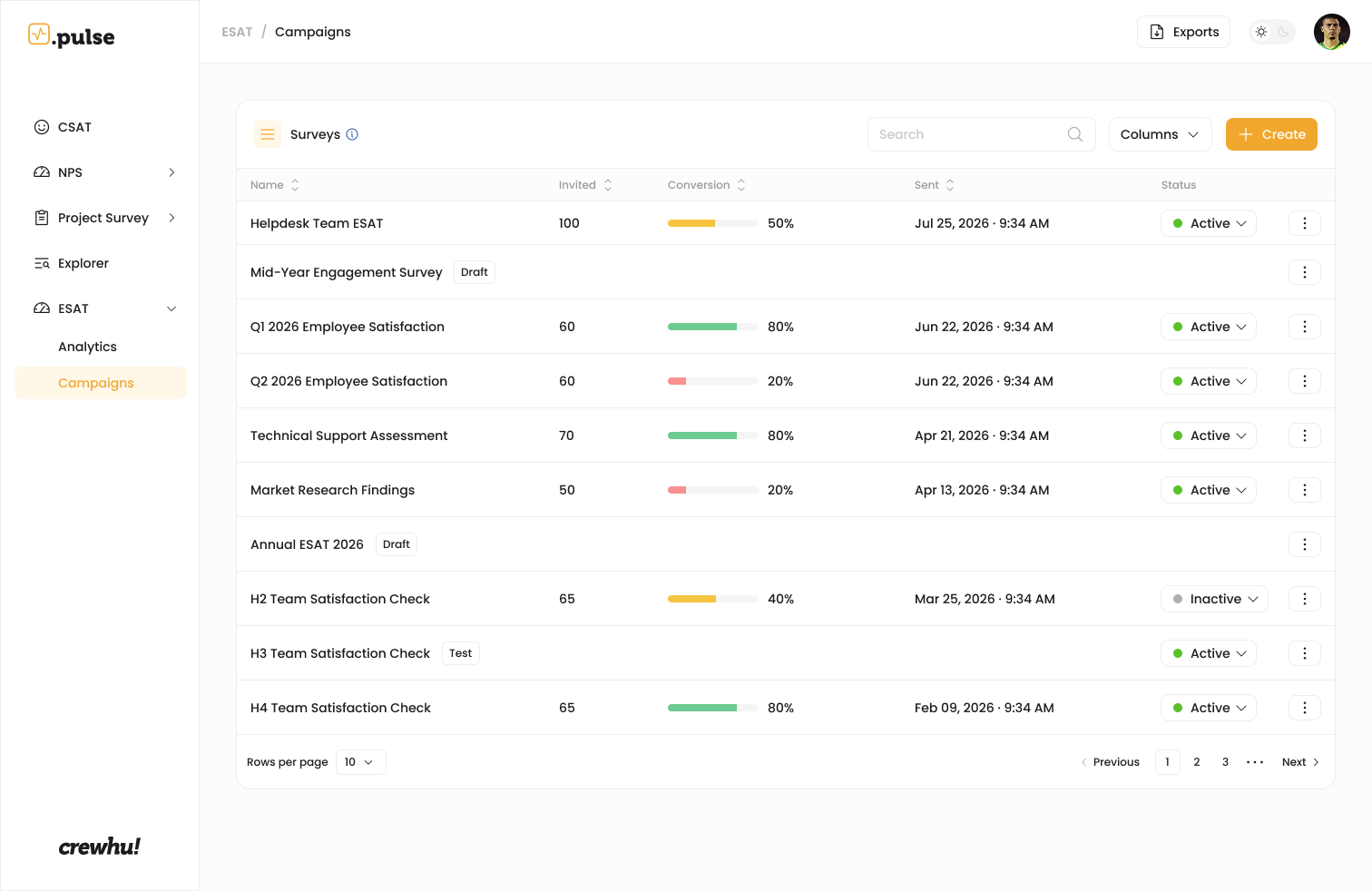This screenshot has height=891, width=1372.
Task: Open the Columns dropdown
Action: click(x=1160, y=134)
